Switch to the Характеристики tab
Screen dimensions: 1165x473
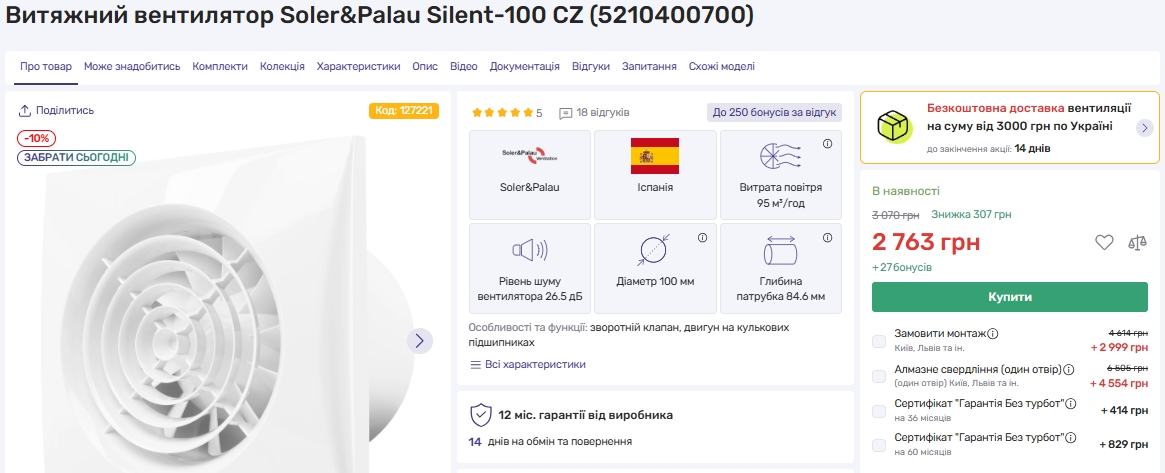358,67
